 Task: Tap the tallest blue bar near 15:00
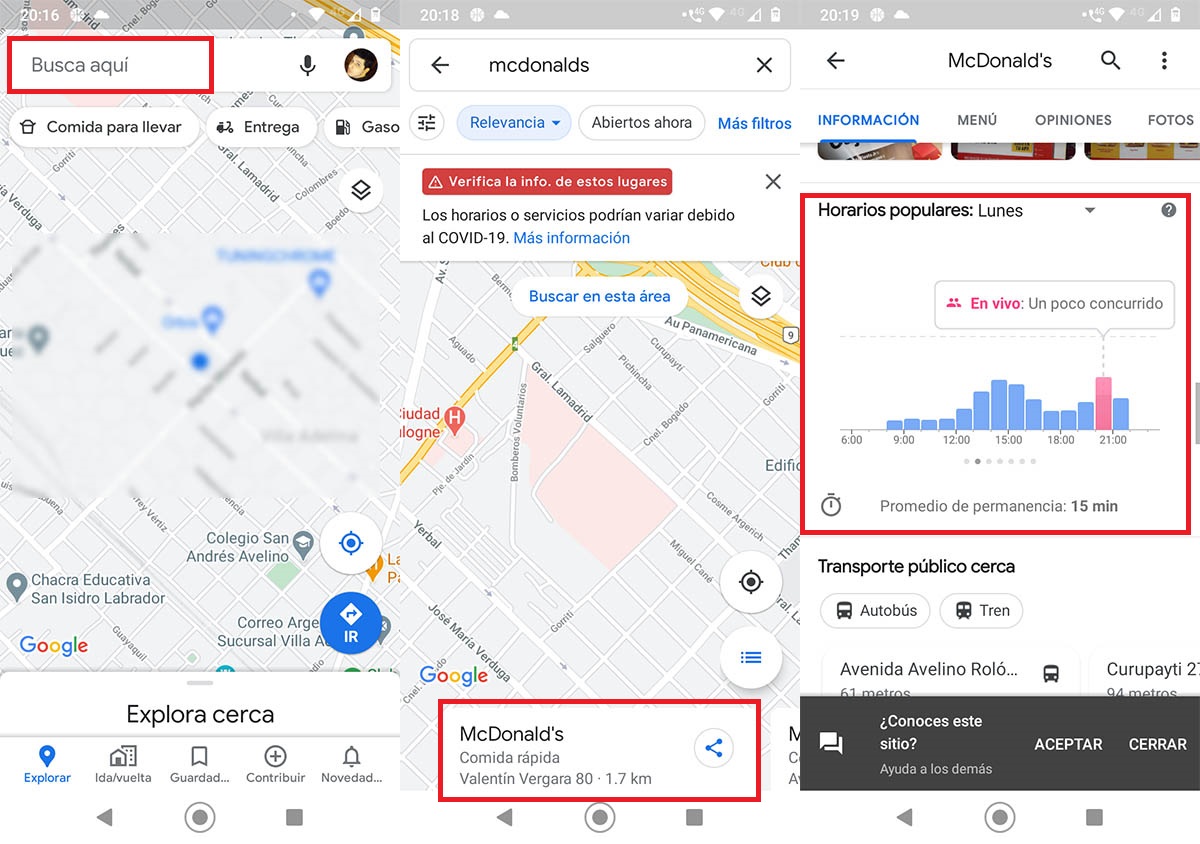coord(999,405)
